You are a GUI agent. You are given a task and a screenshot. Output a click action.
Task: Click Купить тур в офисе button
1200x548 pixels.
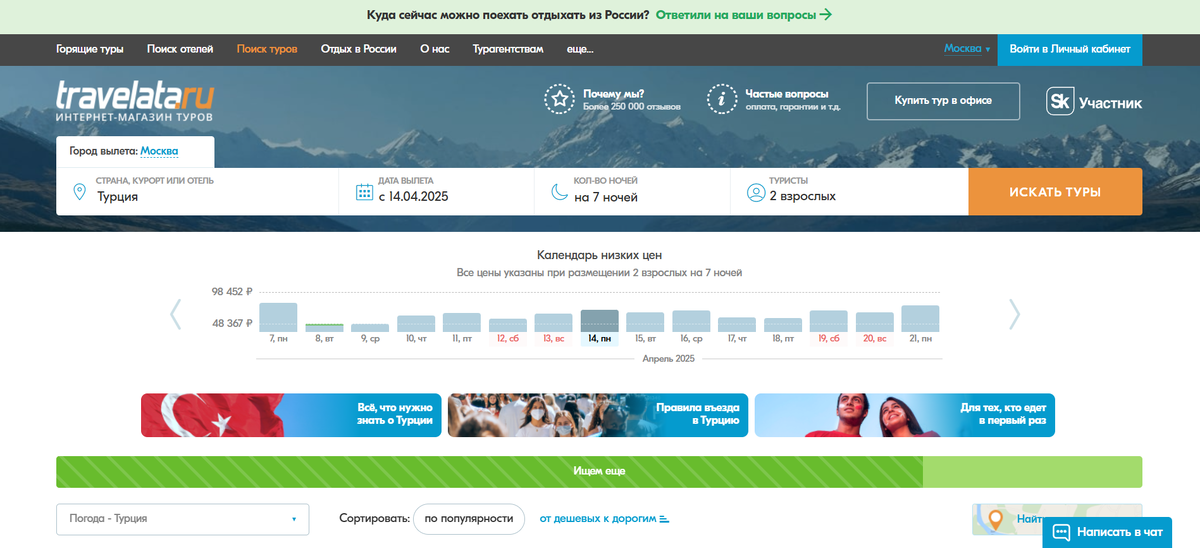pos(943,101)
